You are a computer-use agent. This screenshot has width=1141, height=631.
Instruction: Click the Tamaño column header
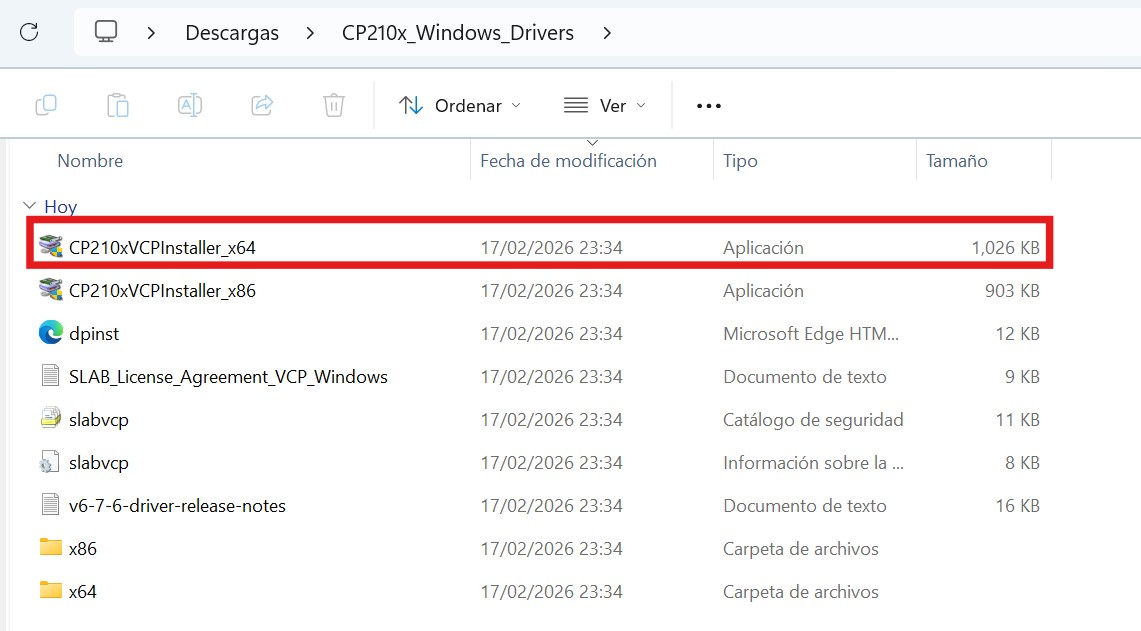tap(956, 160)
